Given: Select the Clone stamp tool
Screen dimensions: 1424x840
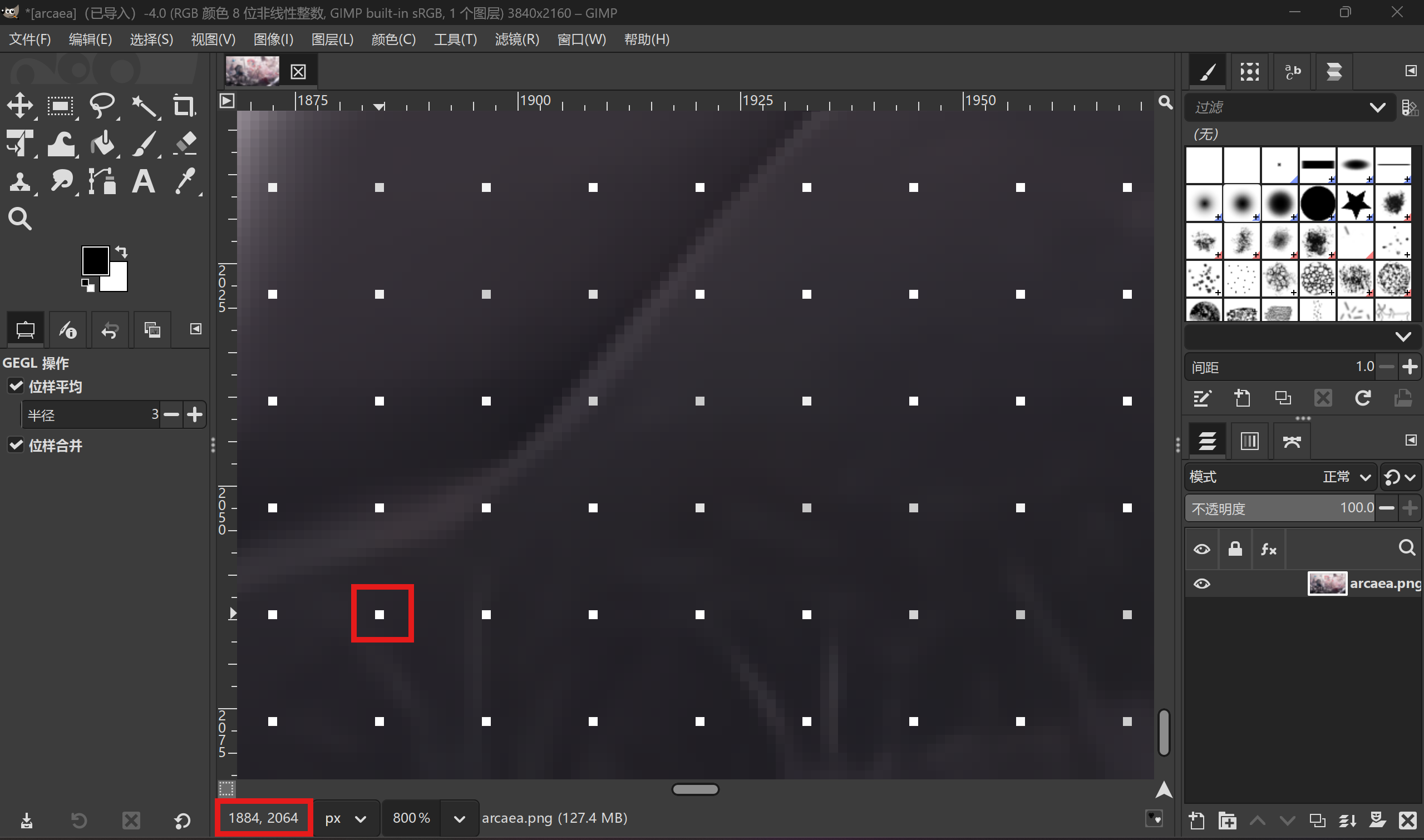Looking at the screenshot, I should point(20,182).
